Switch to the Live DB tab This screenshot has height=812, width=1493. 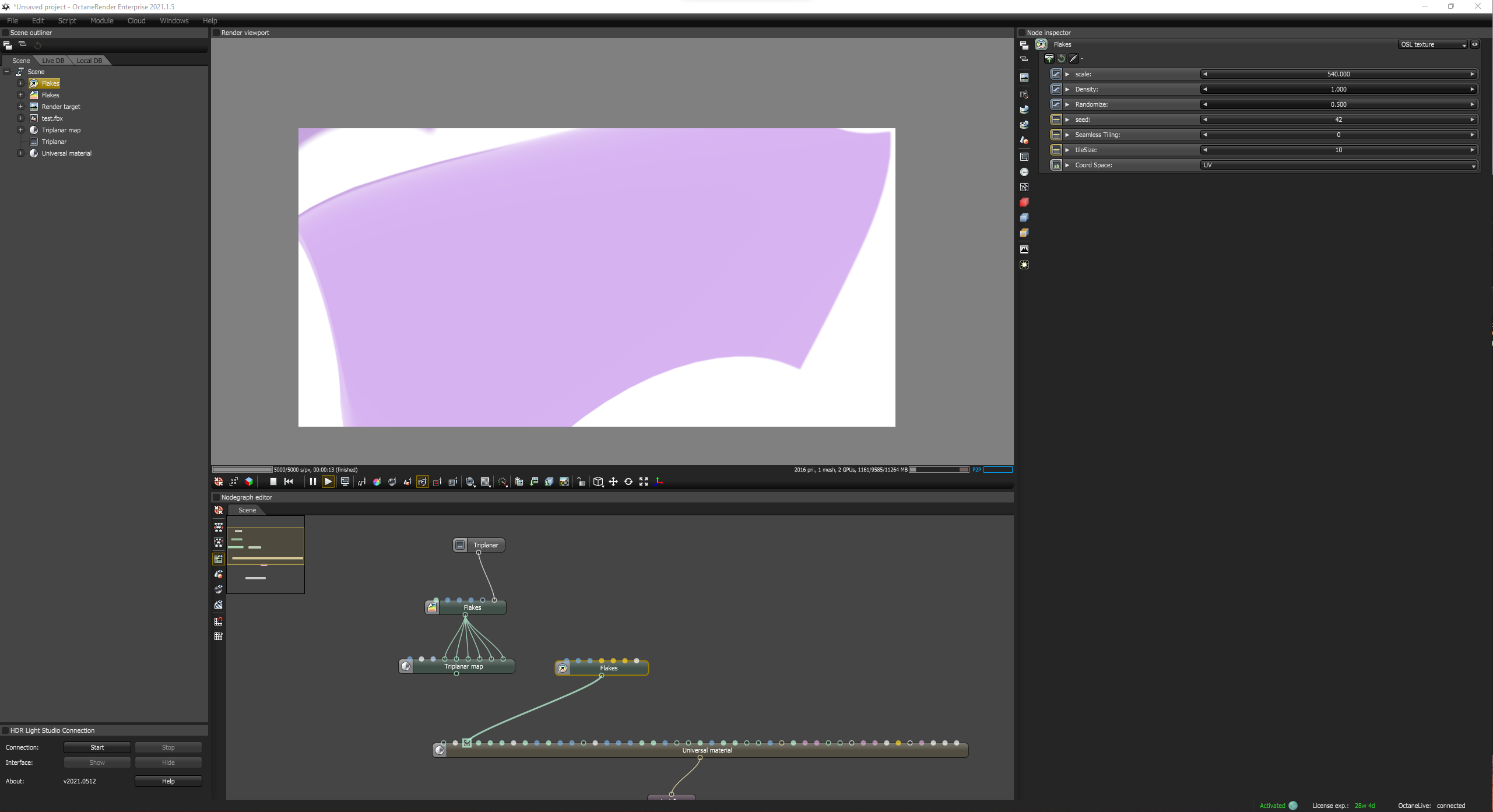53,61
